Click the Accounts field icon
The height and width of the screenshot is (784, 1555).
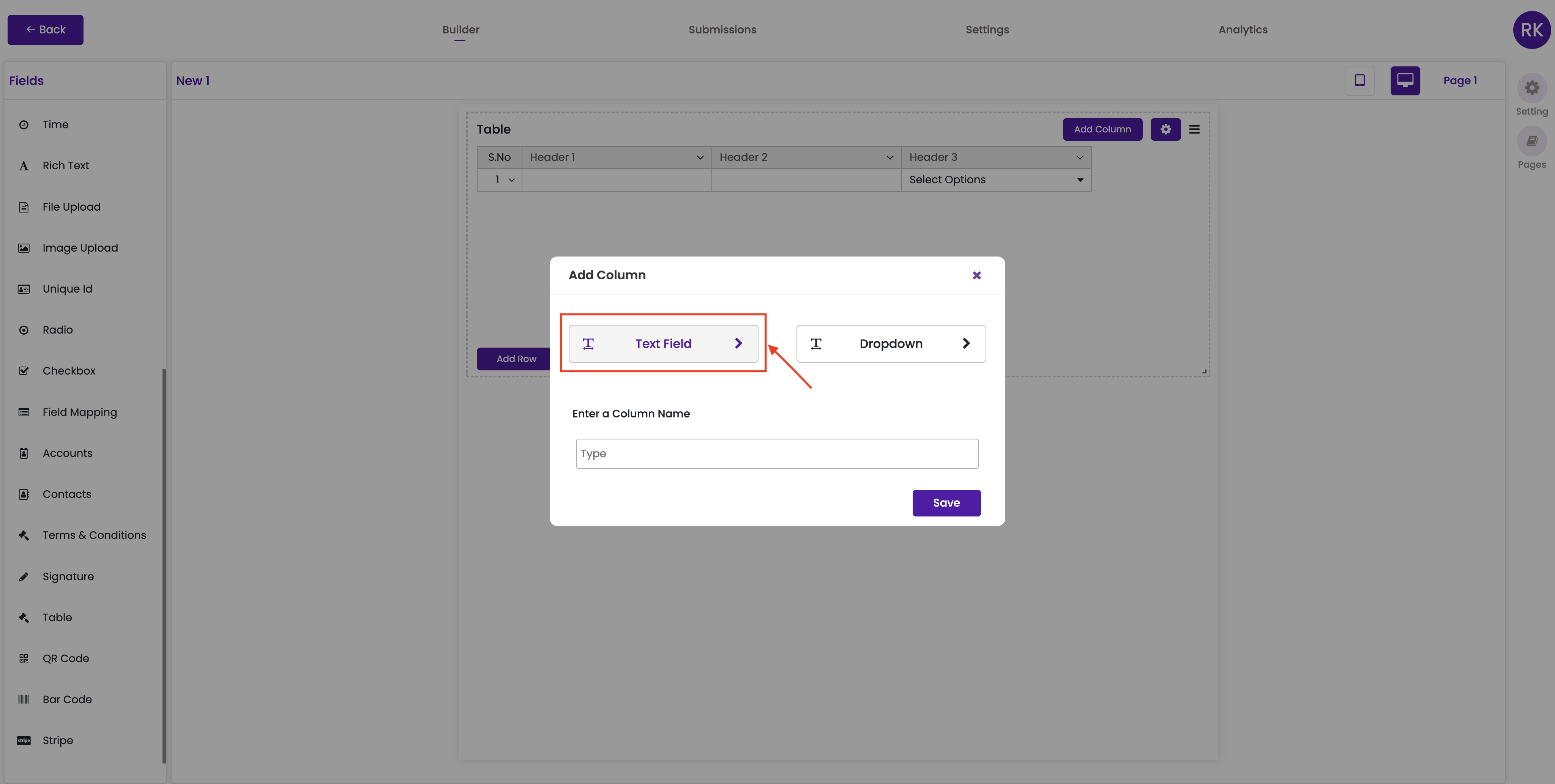[x=24, y=453]
